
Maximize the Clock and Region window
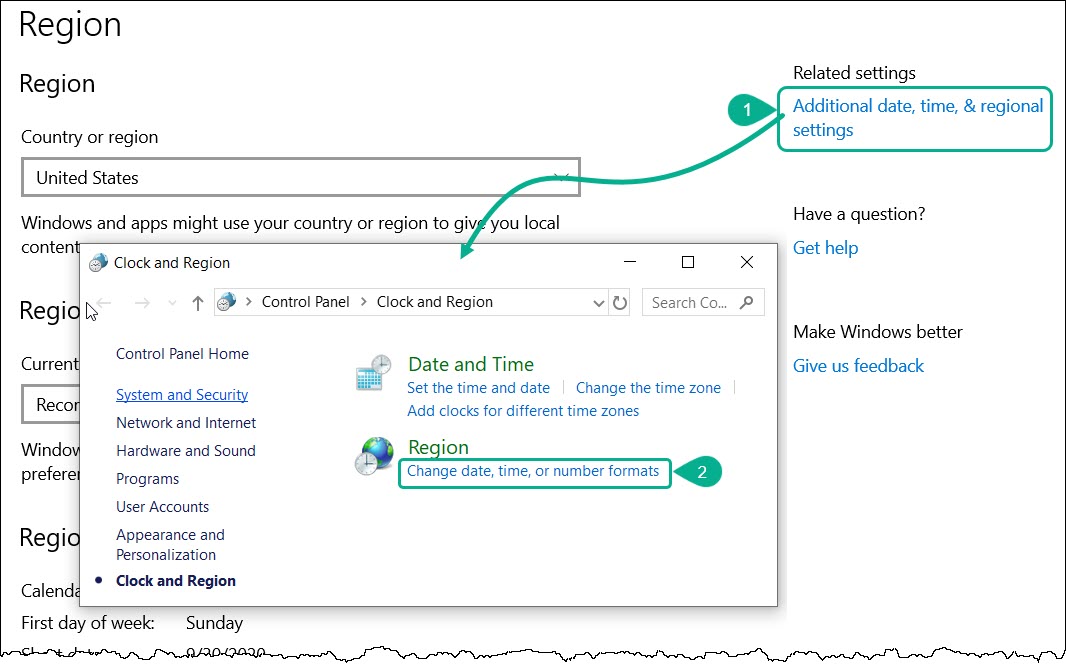click(688, 262)
